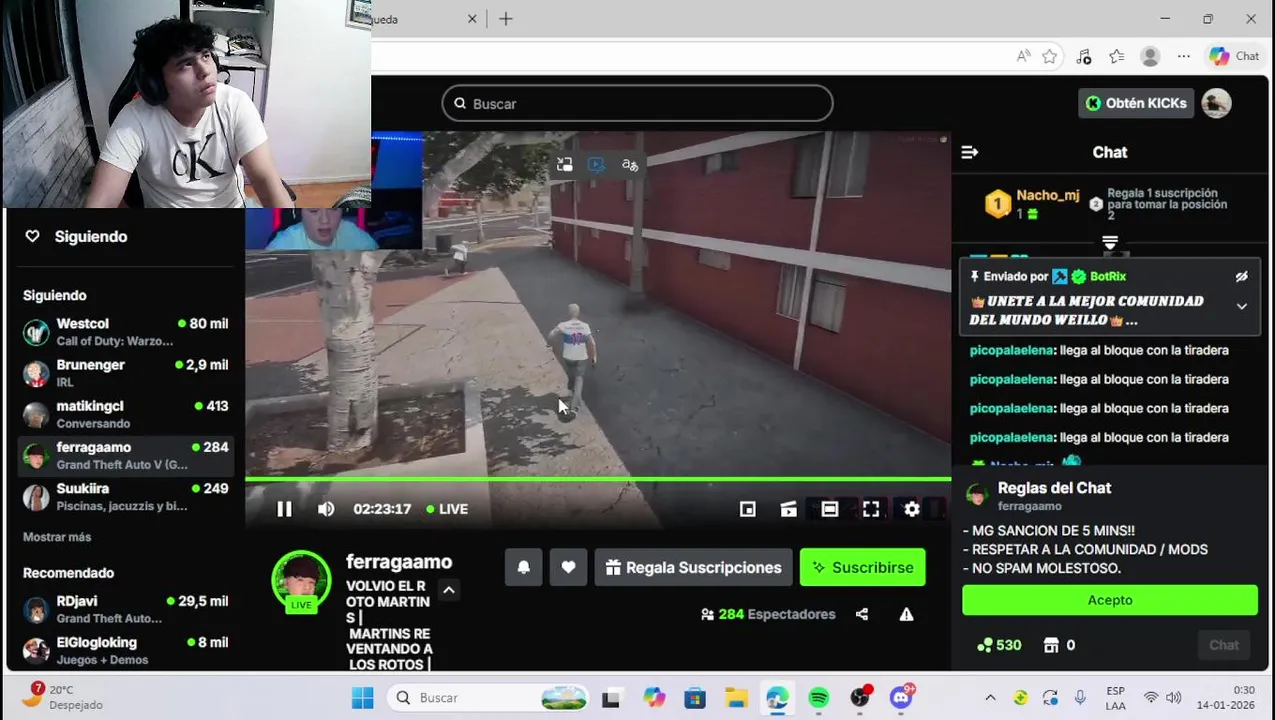The image size is (1275, 720).
Task: Pause the live stream video
Action: tap(284, 509)
